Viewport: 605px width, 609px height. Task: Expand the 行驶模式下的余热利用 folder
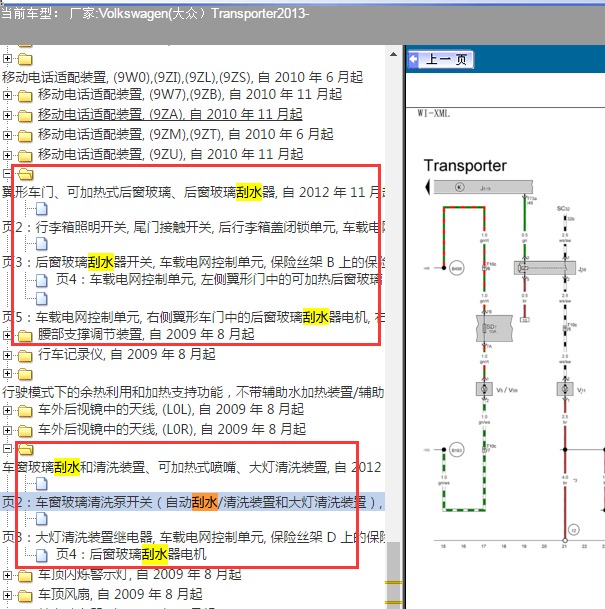point(7,374)
